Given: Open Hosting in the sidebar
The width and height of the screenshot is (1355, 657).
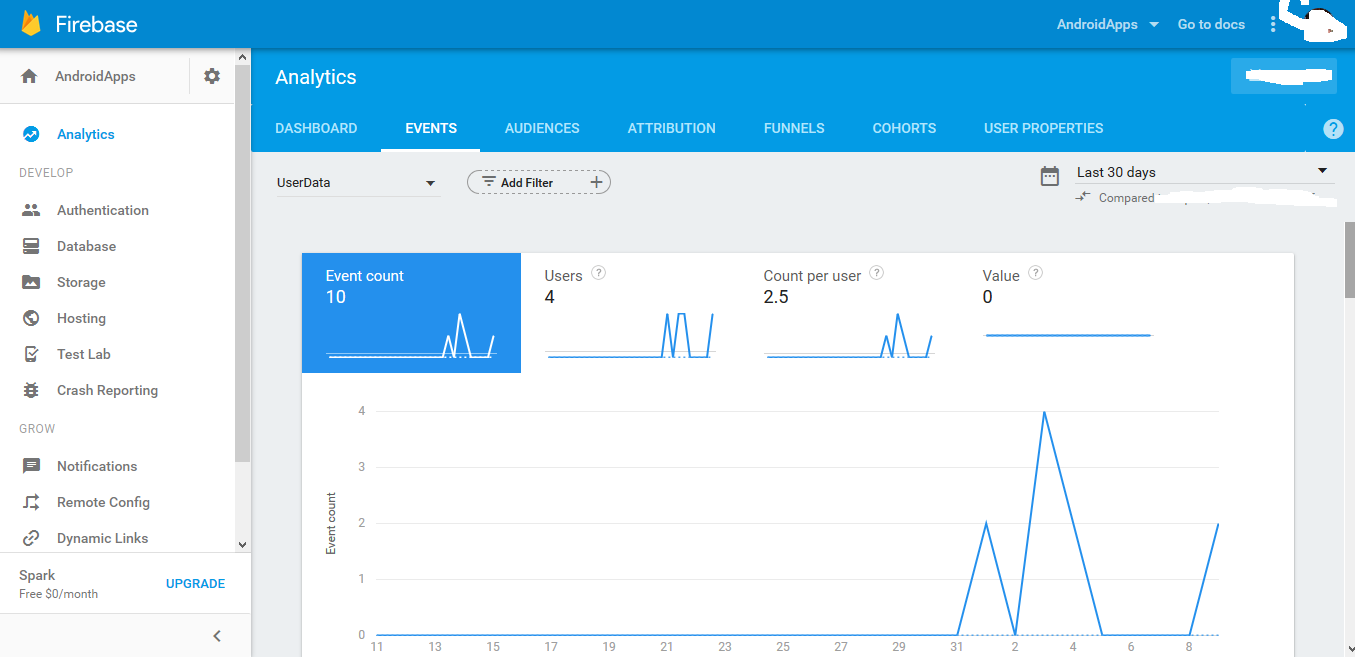Looking at the screenshot, I should click(x=81, y=318).
